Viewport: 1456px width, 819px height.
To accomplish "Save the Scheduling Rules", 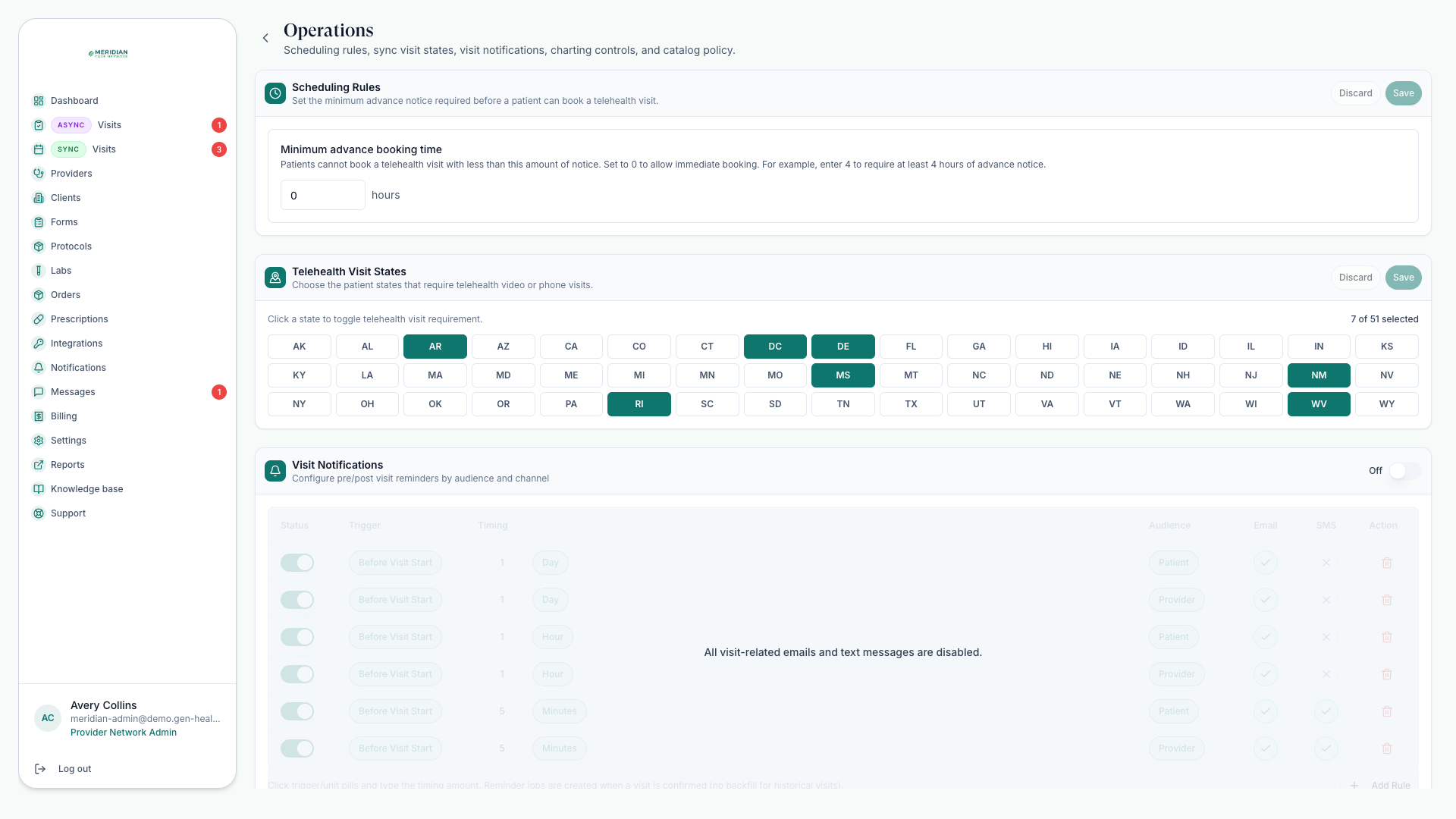I will coord(1403,93).
